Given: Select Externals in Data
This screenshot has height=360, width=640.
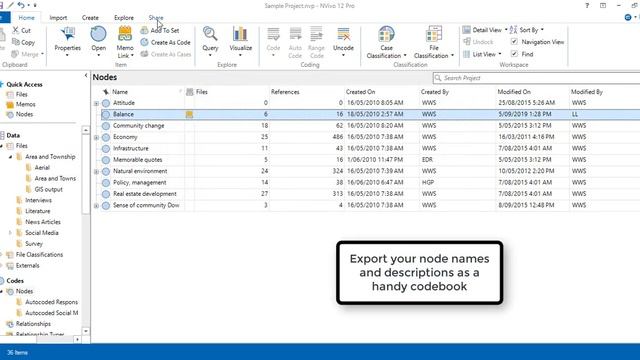Looking at the screenshot, I should 23,266.
